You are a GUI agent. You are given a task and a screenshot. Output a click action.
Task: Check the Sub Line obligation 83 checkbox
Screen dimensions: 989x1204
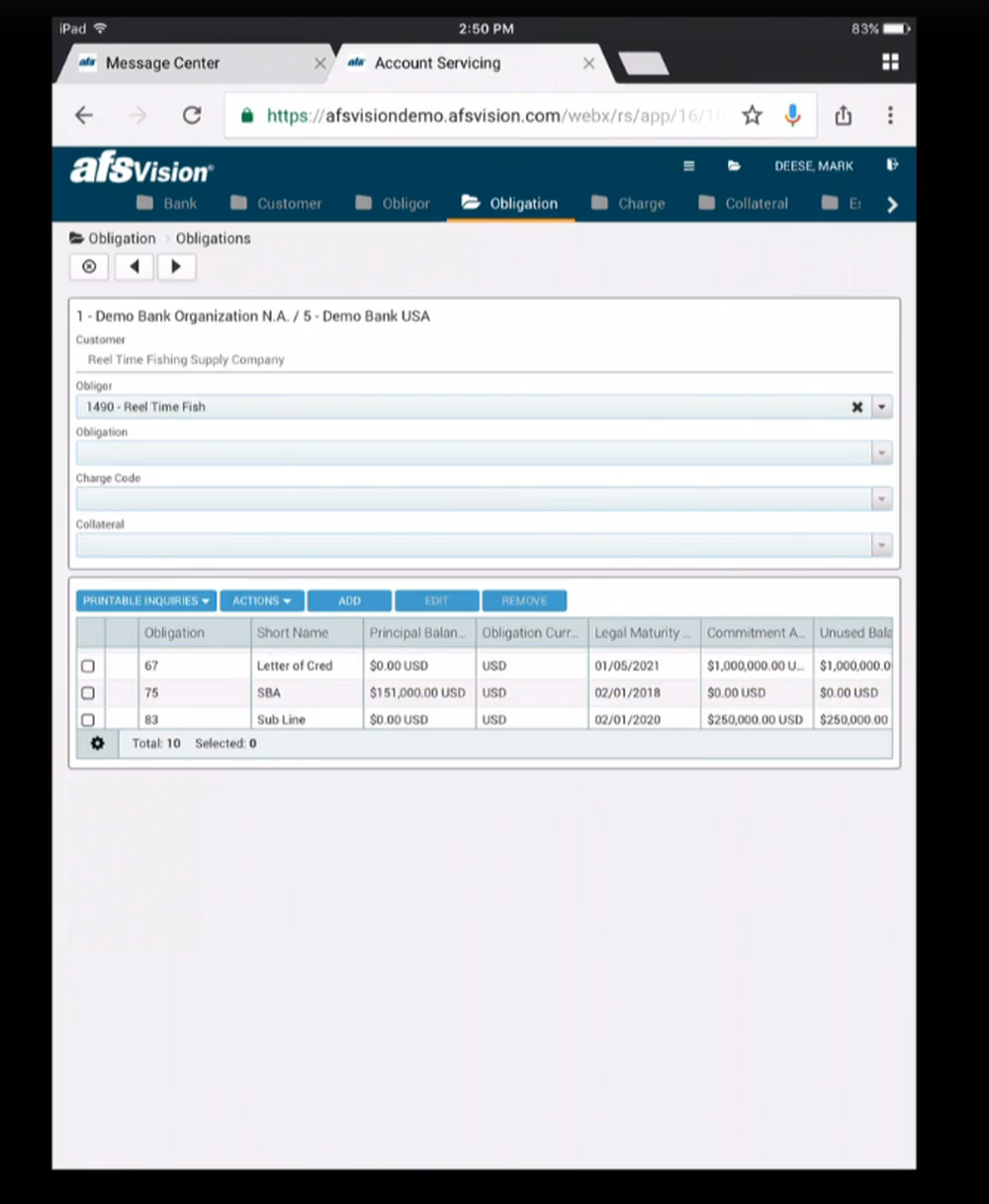coord(87,719)
